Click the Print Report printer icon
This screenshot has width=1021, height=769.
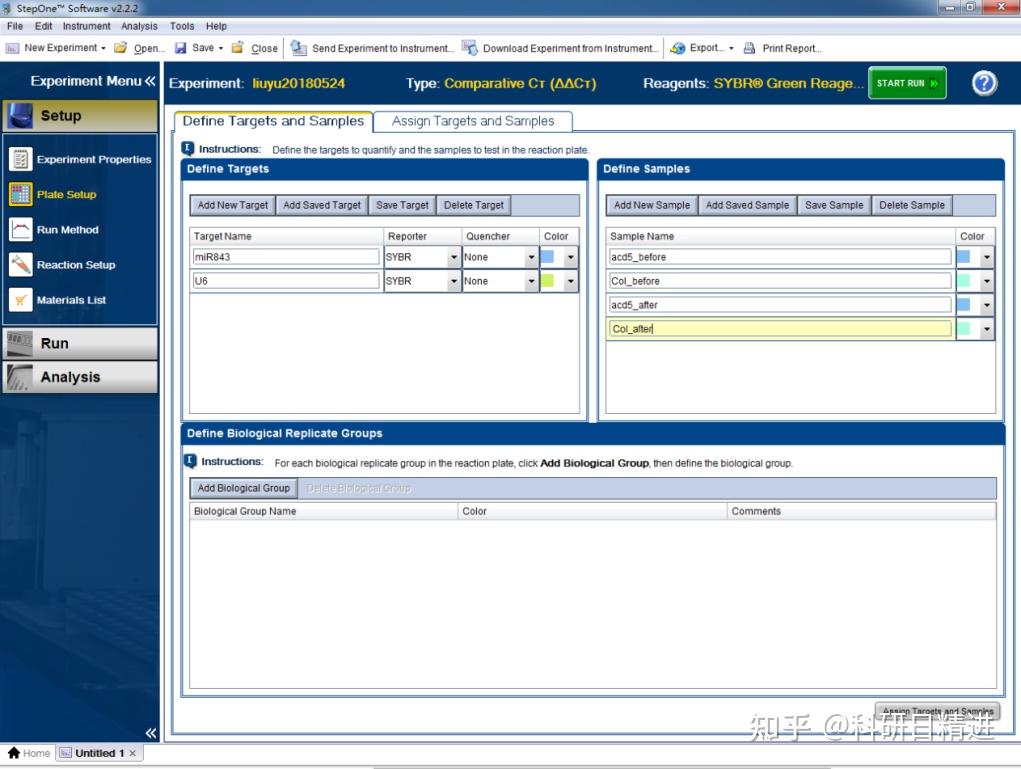click(x=749, y=48)
